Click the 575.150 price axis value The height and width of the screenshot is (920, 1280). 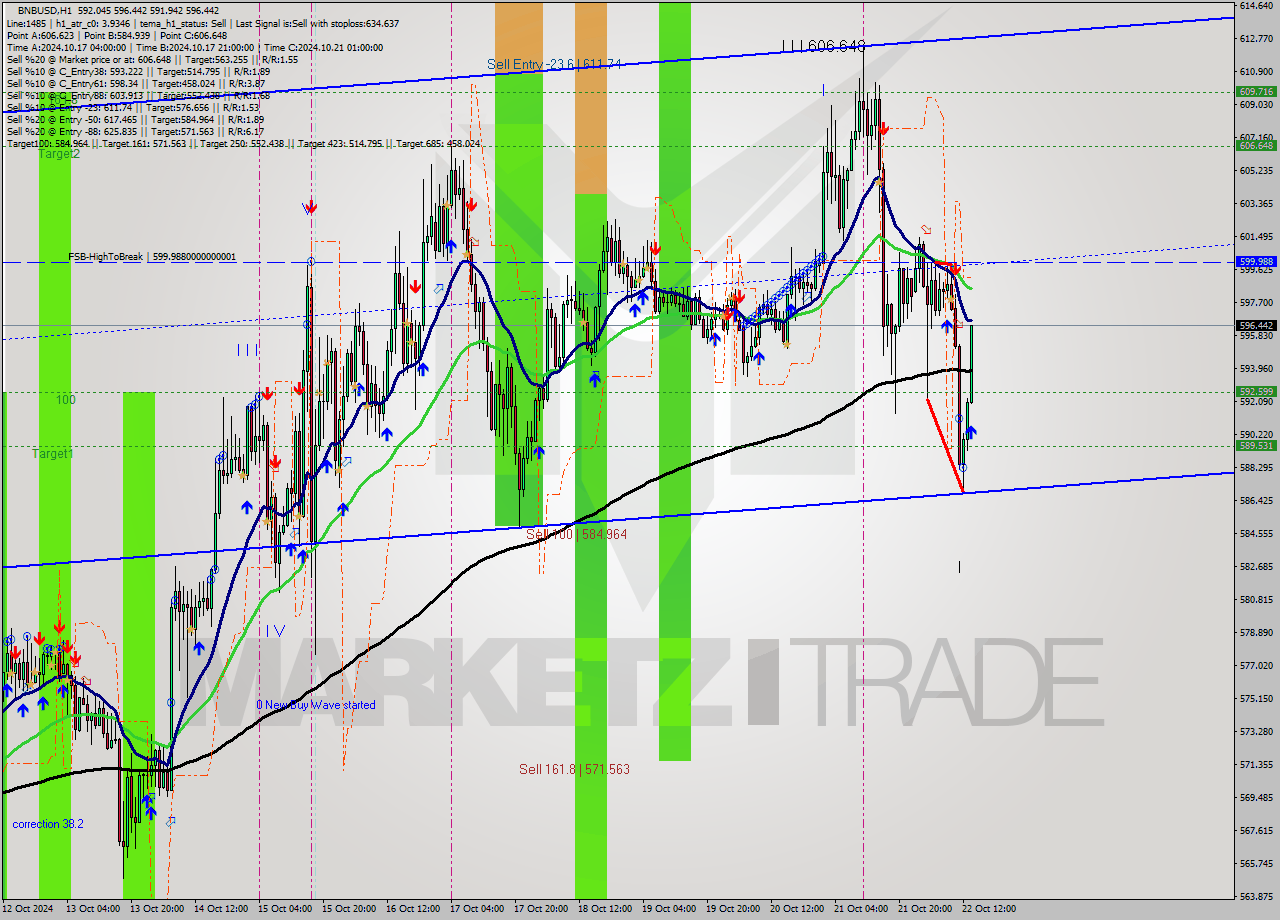pos(1256,698)
